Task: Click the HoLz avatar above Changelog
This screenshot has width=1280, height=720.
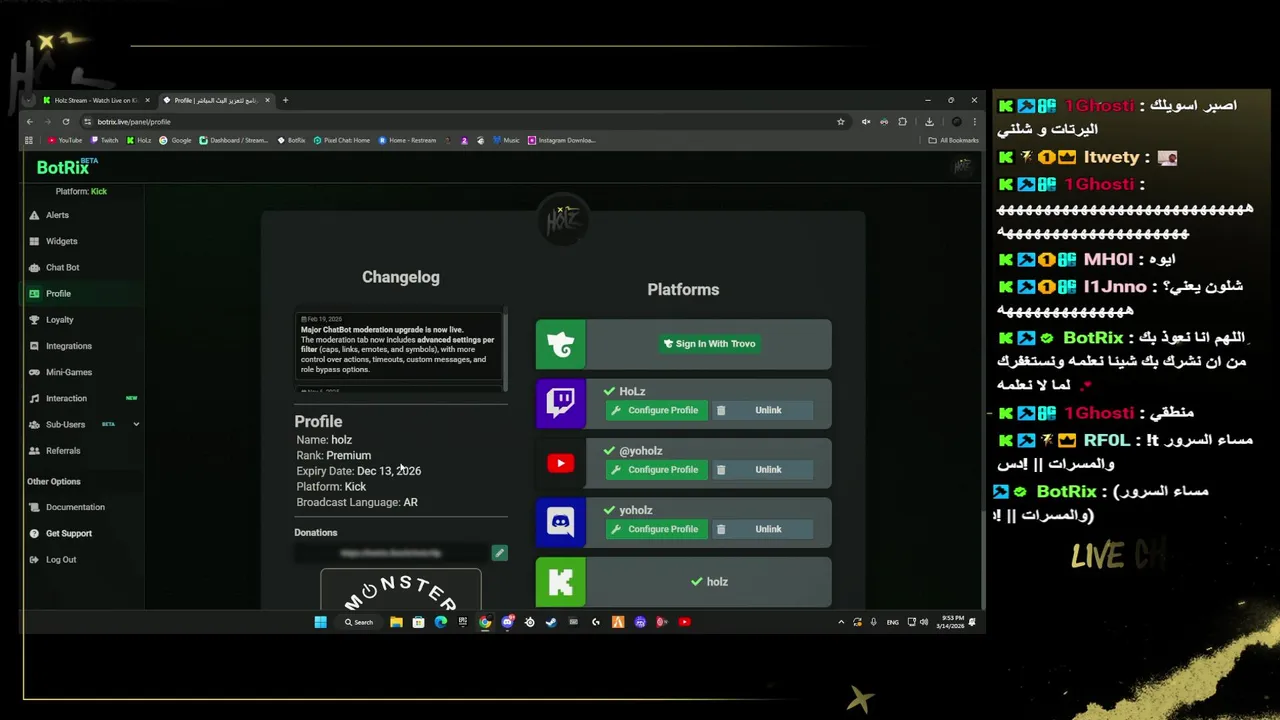Action: (x=562, y=220)
